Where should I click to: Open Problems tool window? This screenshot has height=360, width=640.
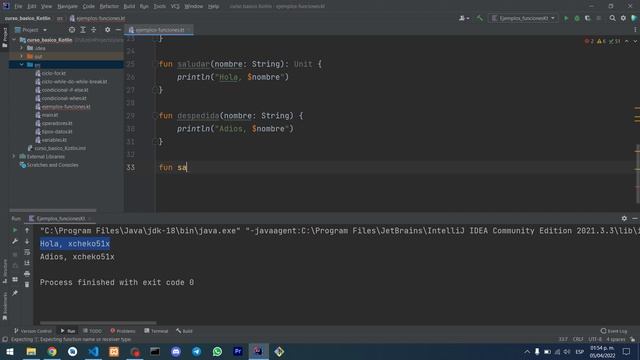coord(122,331)
